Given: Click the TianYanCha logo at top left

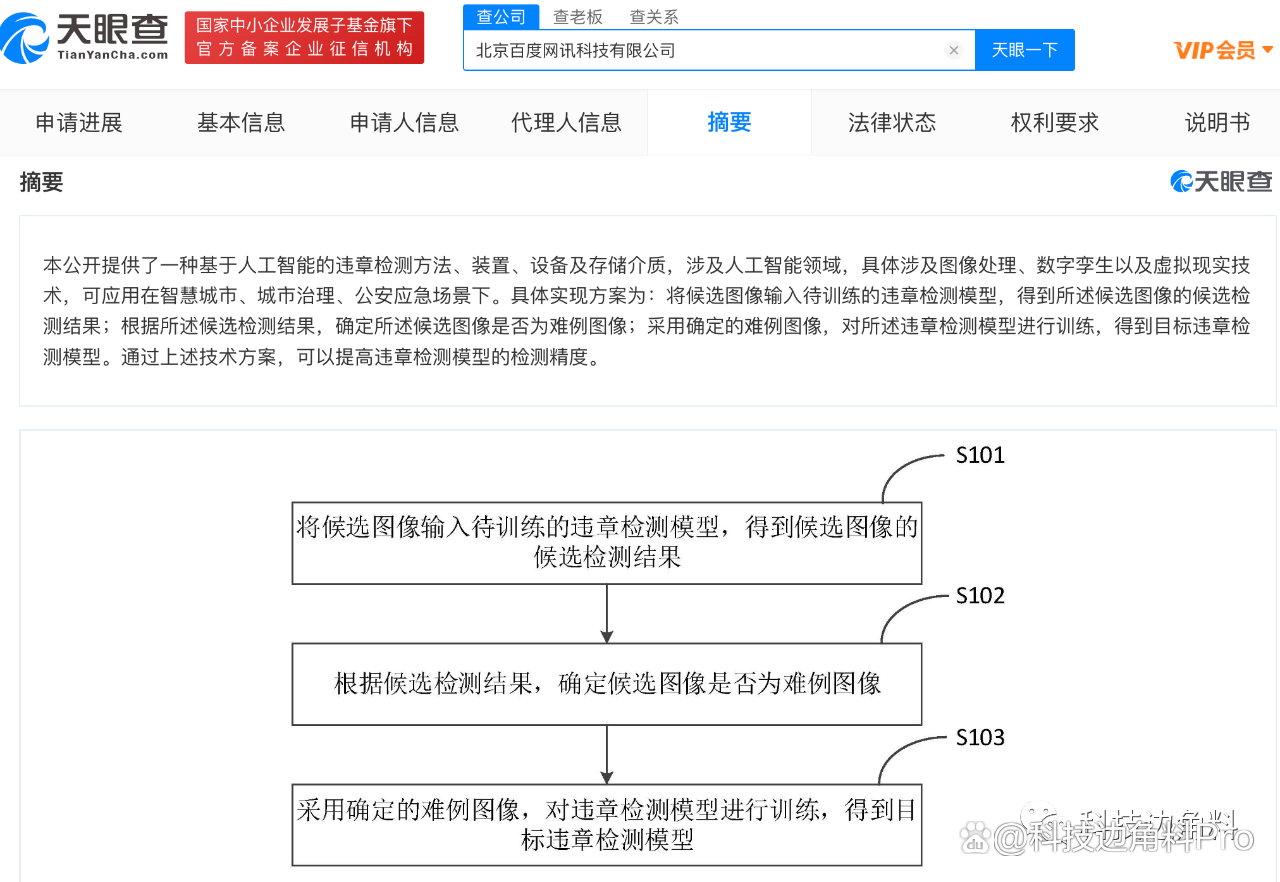Looking at the screenshot, I should coord(85,37).
